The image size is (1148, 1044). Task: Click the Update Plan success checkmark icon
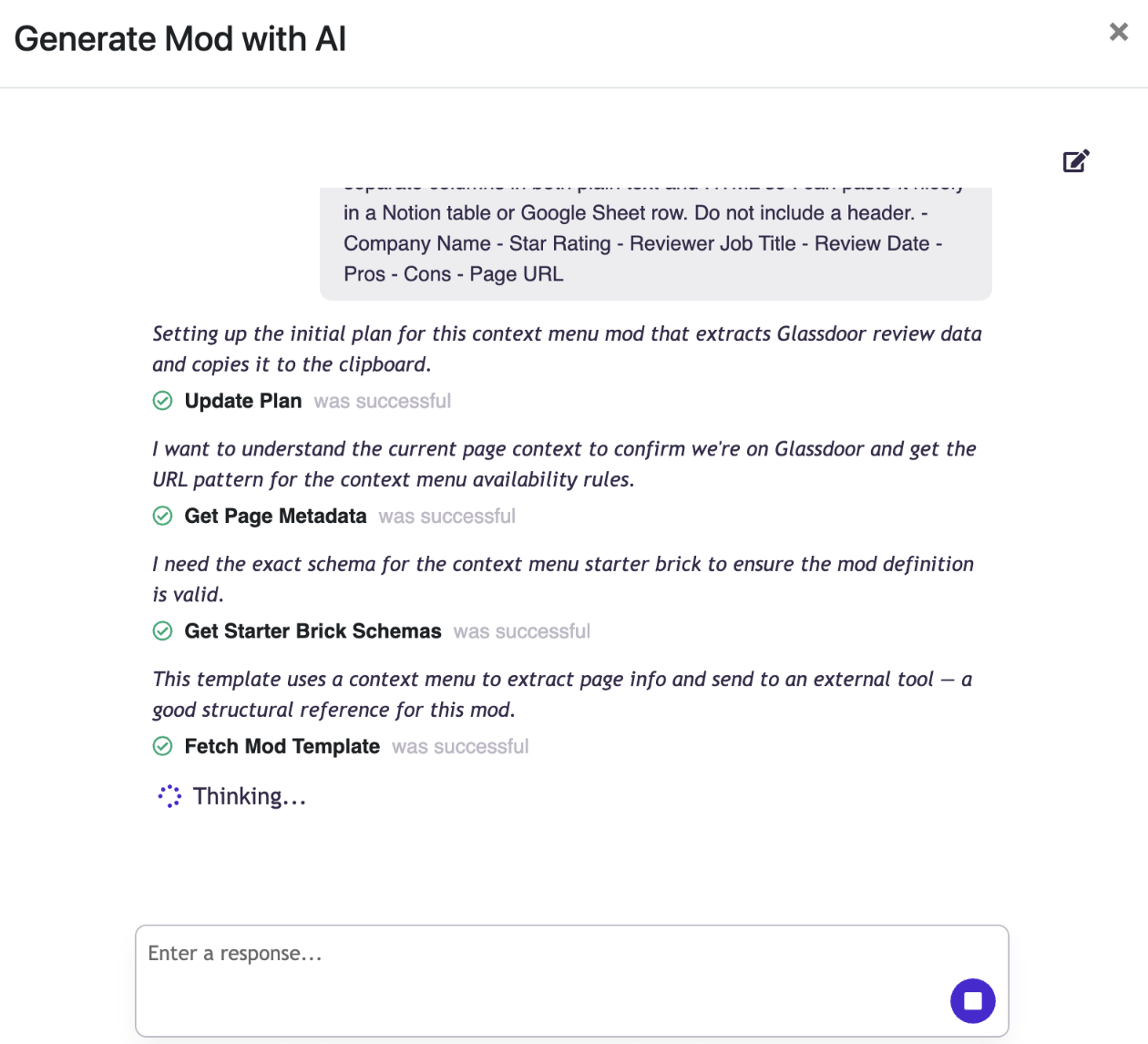click(162, 401)
